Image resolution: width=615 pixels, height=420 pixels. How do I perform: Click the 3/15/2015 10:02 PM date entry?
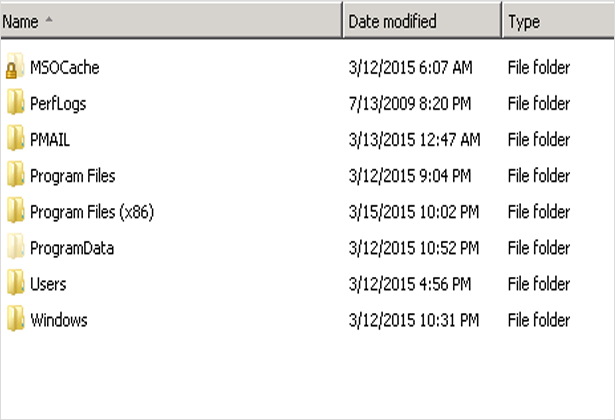pyautogui.click(x=414, y=212)
